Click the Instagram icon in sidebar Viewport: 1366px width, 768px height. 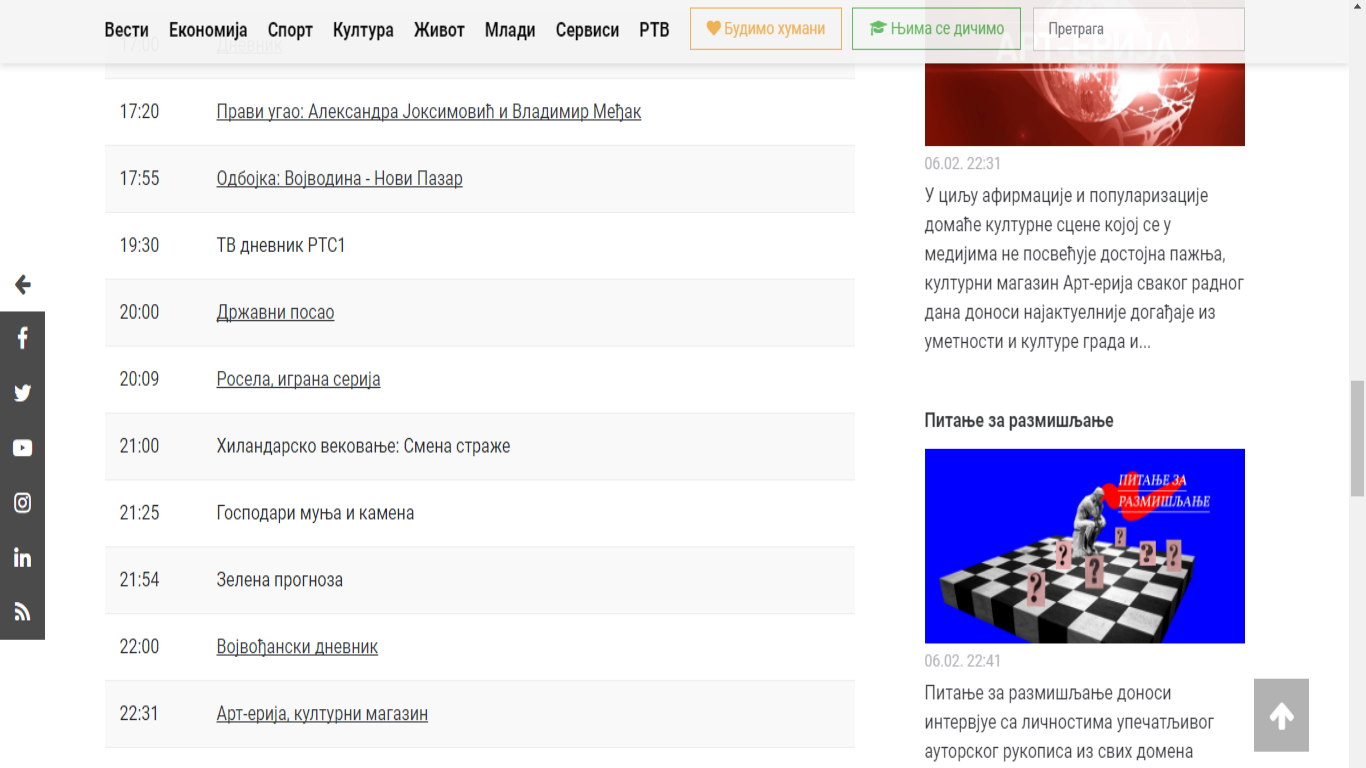coord(22,503)
